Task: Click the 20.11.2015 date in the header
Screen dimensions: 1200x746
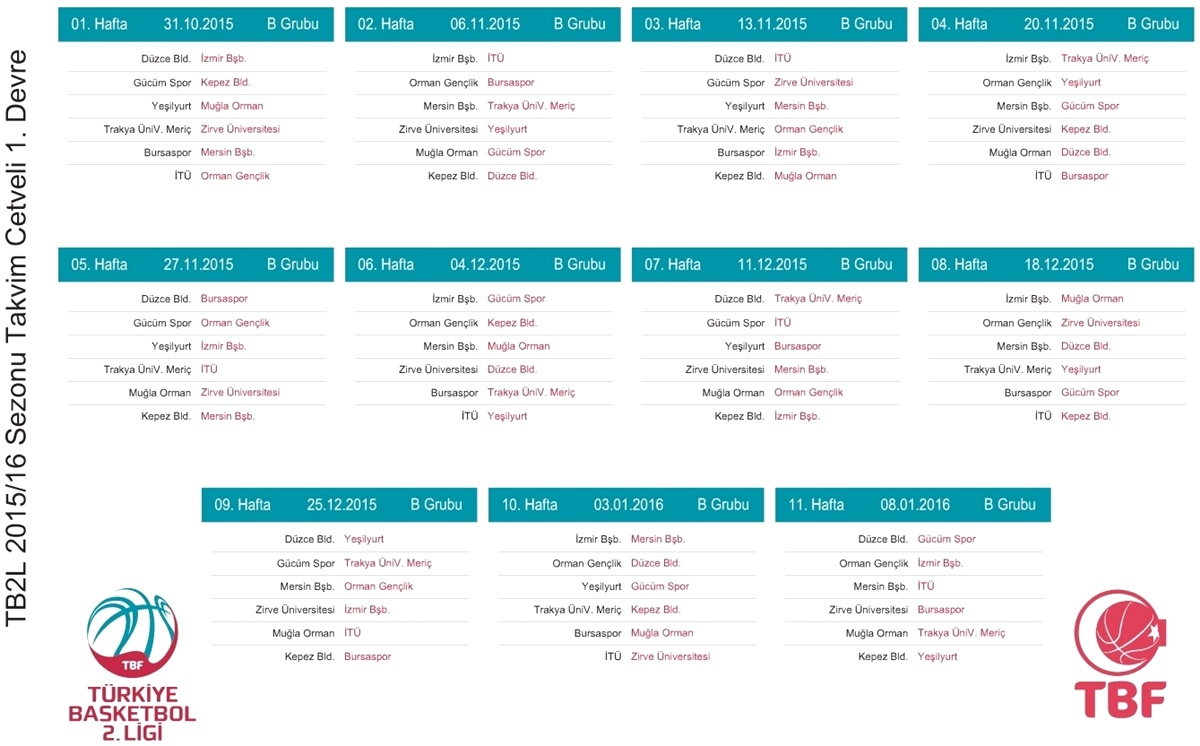Action: point(1058,24)
